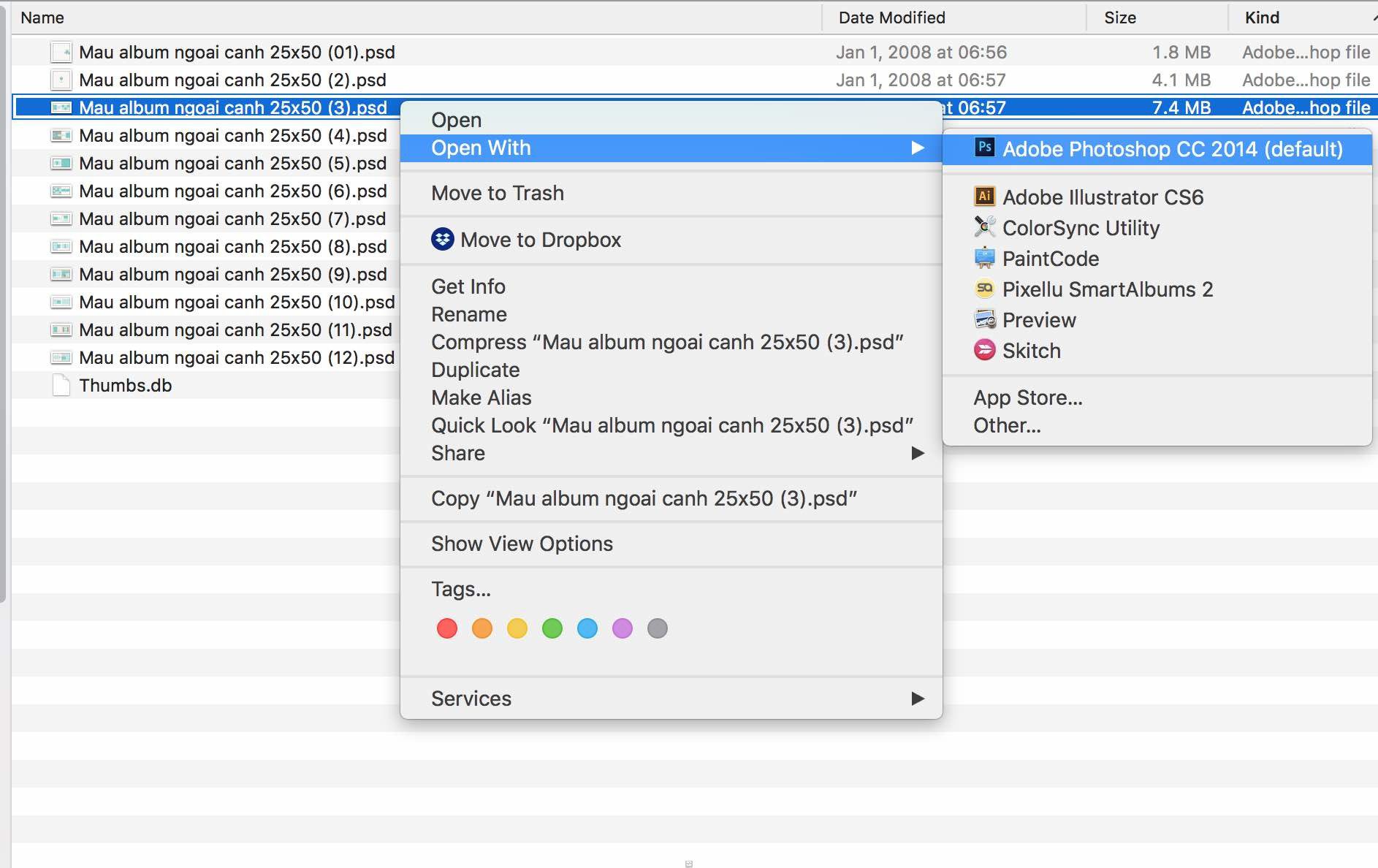Viewport: 1378px width, 868px height.
Task: Open Get Info for the file
Action: [671, 286]
